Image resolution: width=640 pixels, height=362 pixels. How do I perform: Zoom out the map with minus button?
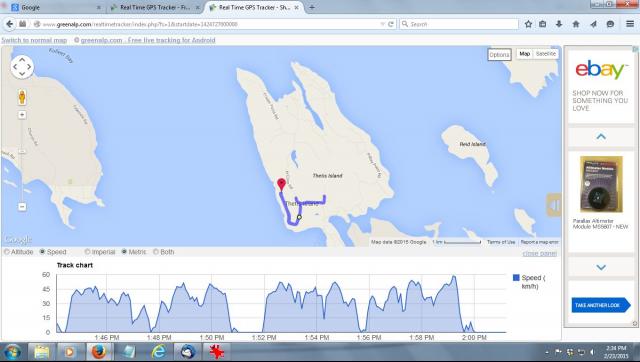[22, 207]
